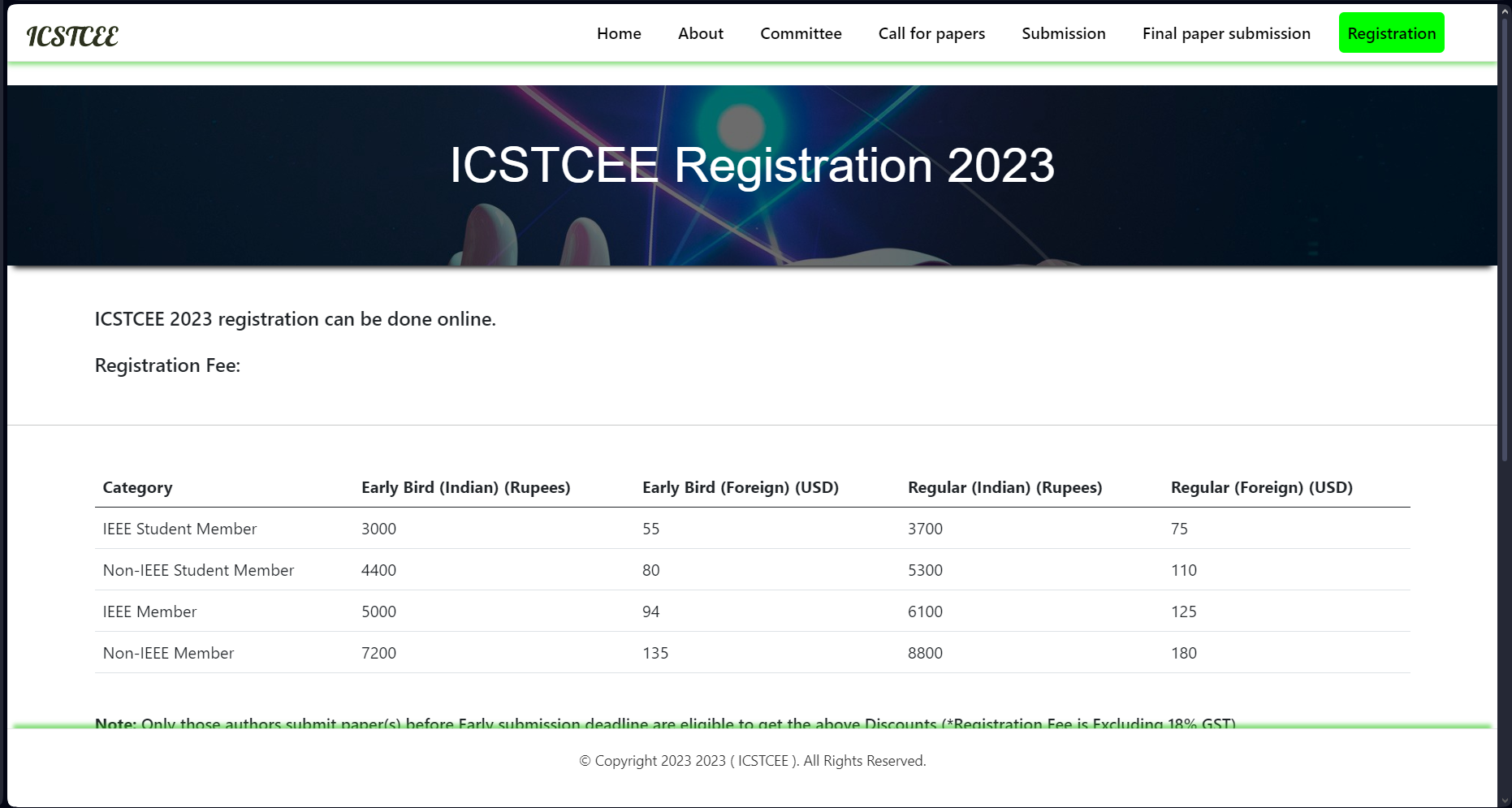The width and height of the screenshot is (1512, 808).
Task: Go to the About page
Action: click(x=701, y=33)
